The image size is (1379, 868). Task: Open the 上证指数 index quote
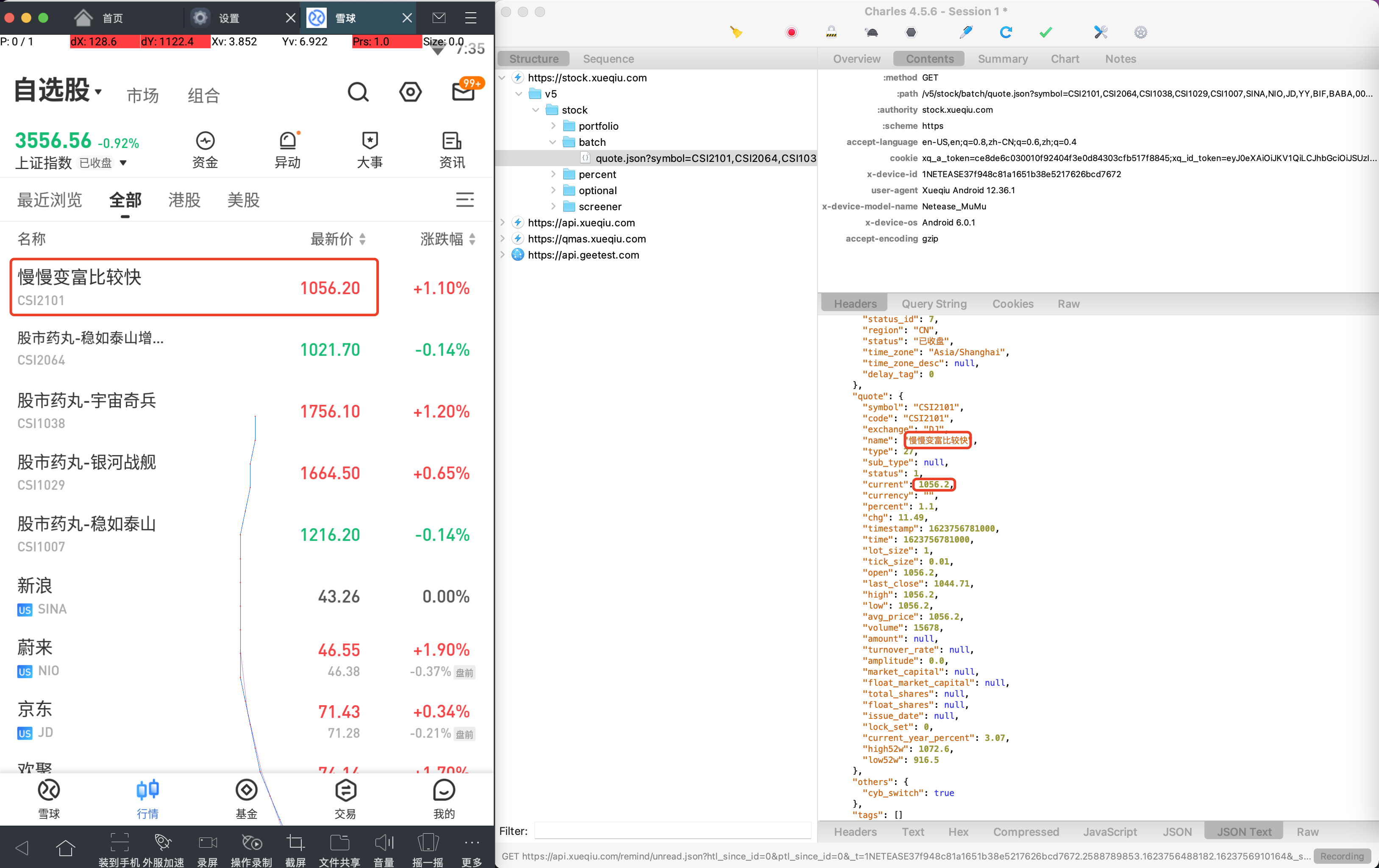coord(77,150)
